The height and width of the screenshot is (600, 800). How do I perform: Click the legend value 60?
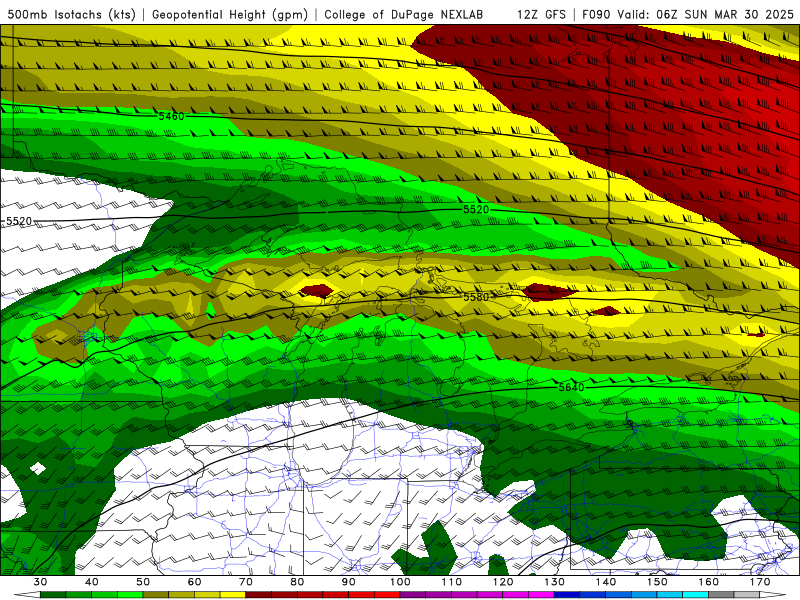click(194, 582)
